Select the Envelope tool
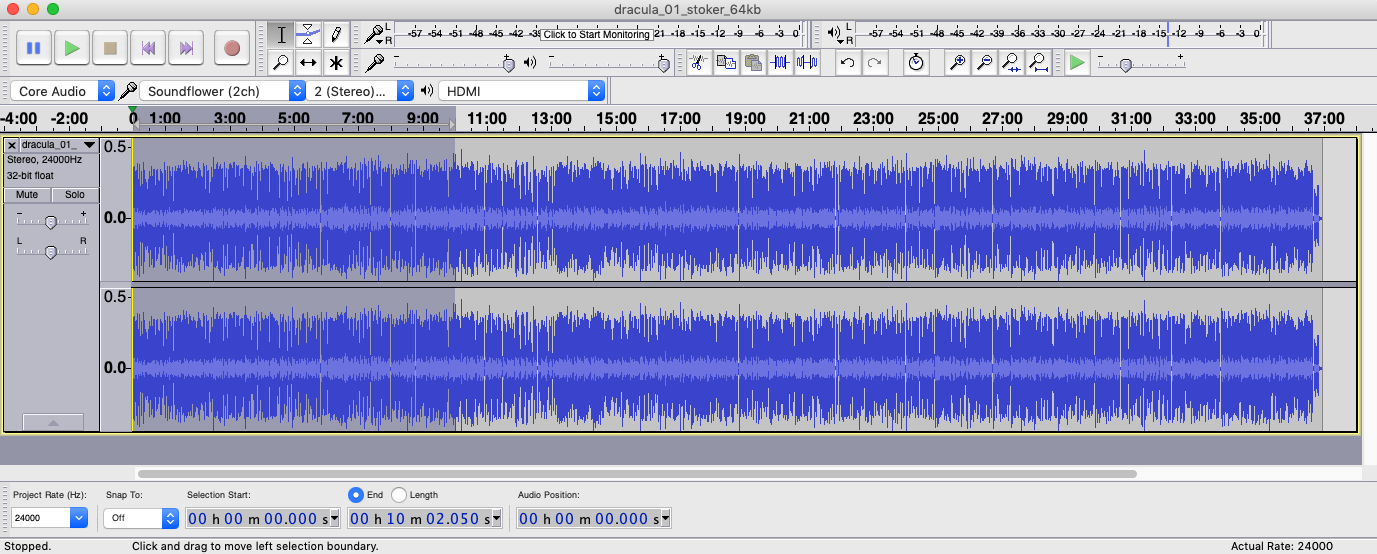 pos(309,34)
